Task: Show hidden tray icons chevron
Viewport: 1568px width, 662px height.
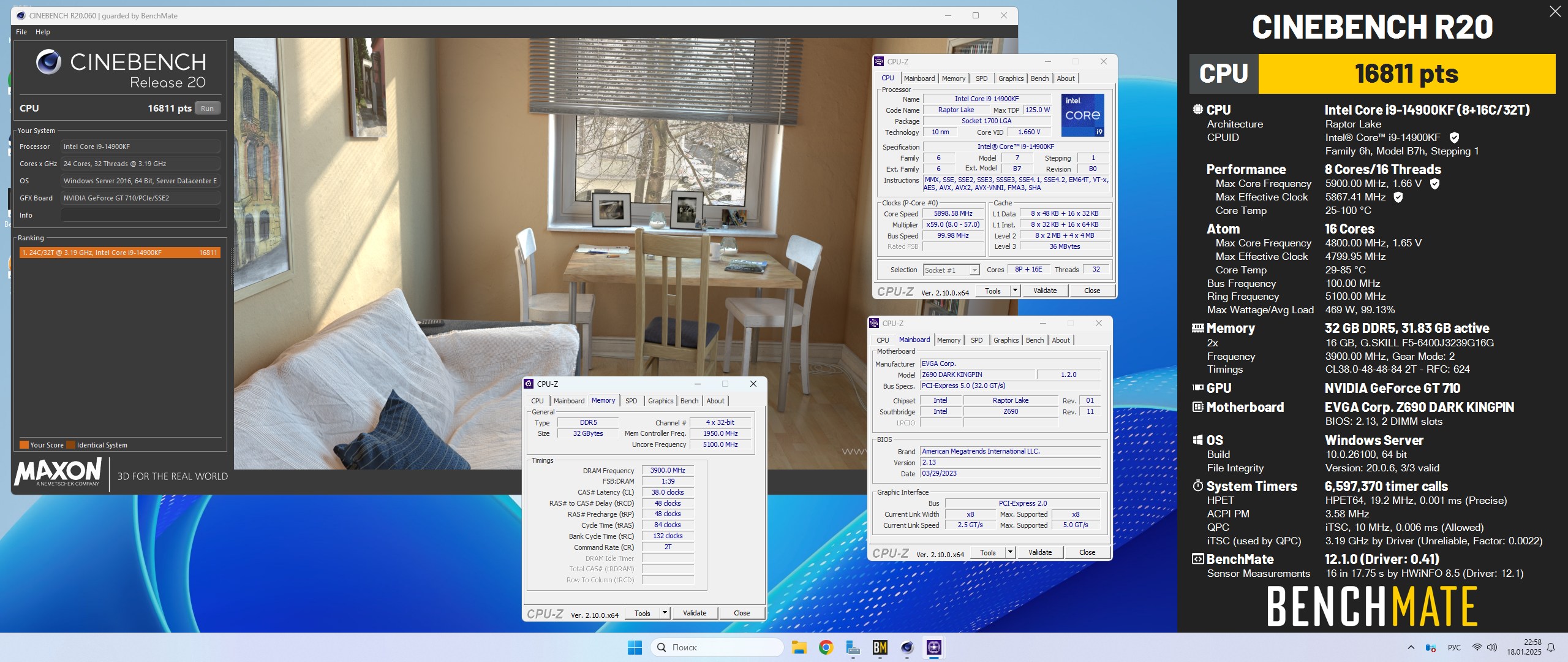Action: (1411, 647)
